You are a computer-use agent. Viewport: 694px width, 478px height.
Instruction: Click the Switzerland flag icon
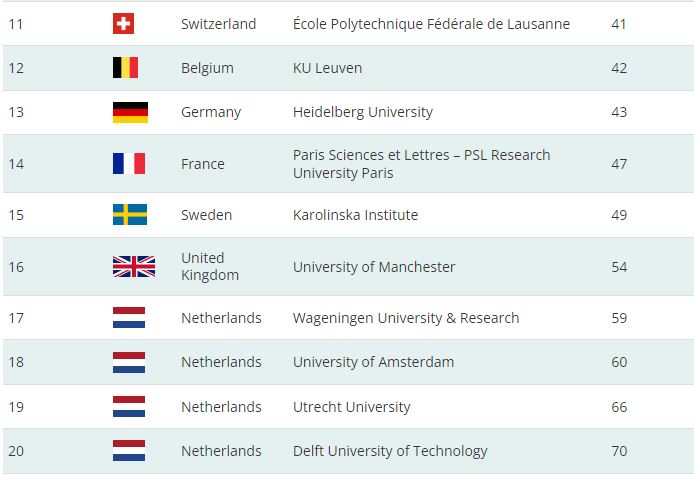click(x=123, y=23)
